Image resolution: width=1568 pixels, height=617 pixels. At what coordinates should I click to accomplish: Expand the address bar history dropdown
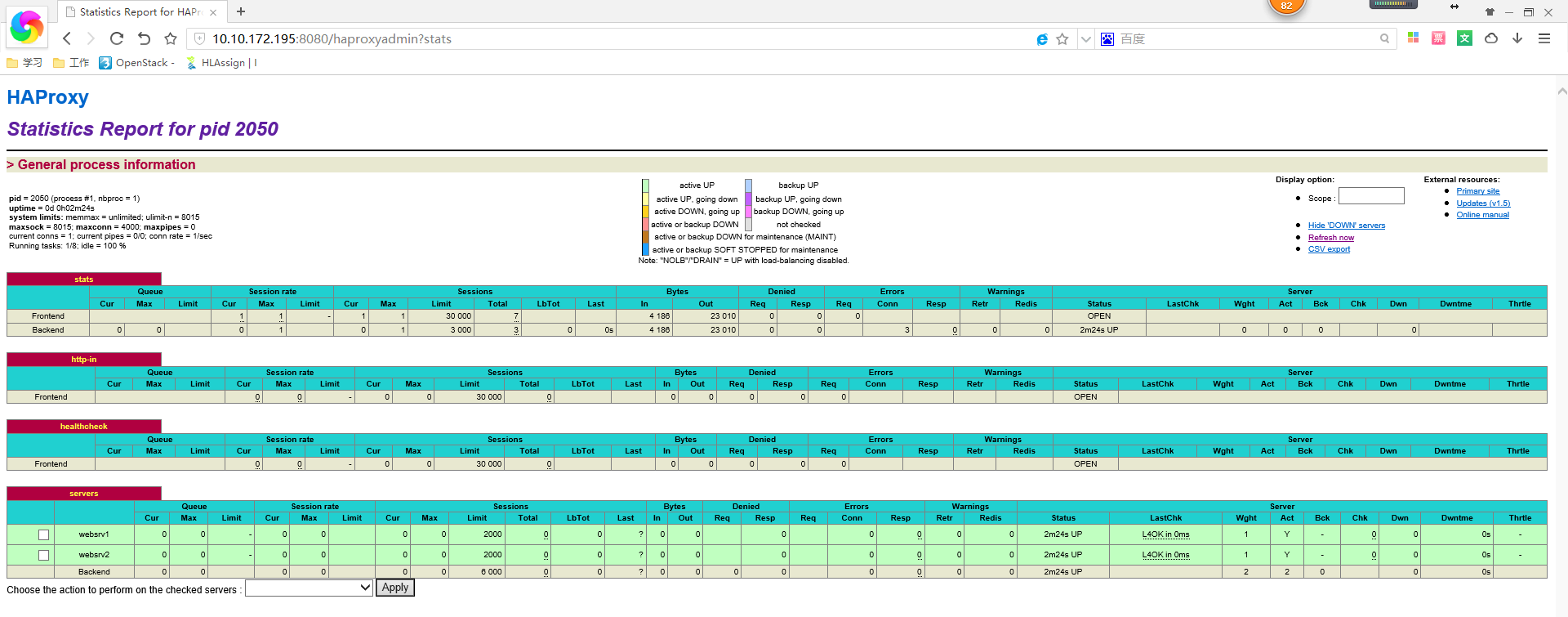1085,39
